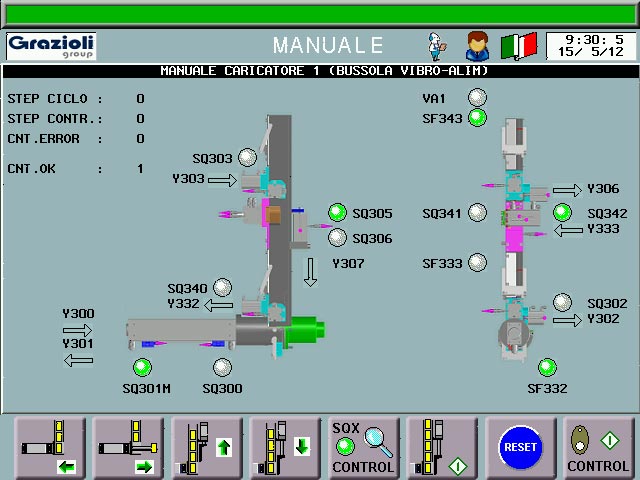Activate valve Y300 right arrow
The width and height of the screenshot is (640, 480).
click(78, 330)
